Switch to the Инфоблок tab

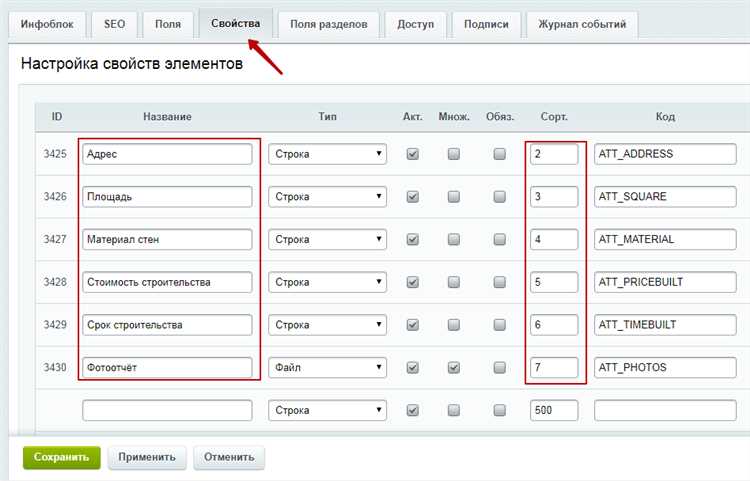tap(47, 24)
